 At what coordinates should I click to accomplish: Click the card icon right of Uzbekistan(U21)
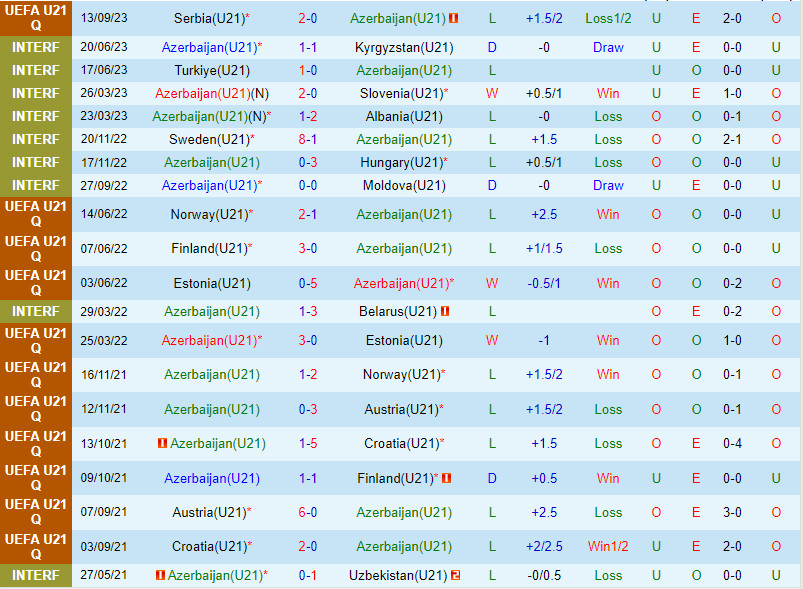(x=455, y=575)
